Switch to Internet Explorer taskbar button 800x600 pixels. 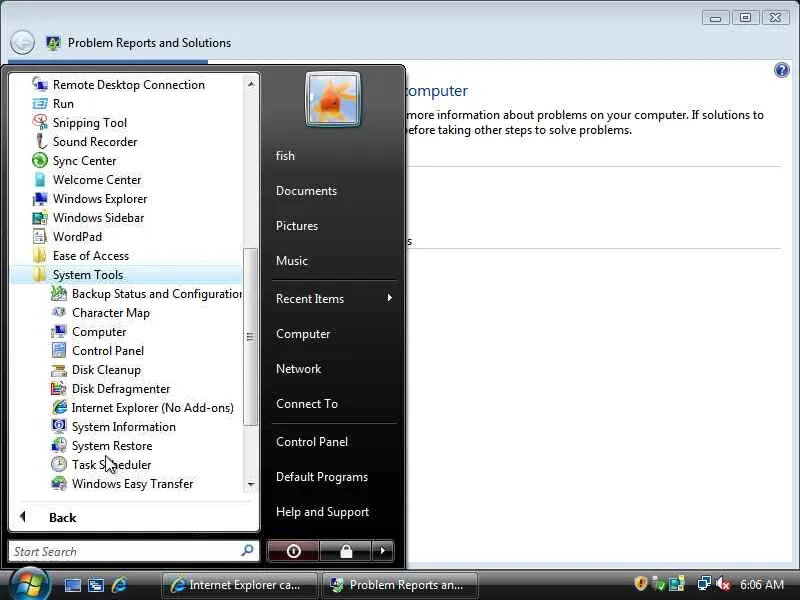(x=239, y=585)
